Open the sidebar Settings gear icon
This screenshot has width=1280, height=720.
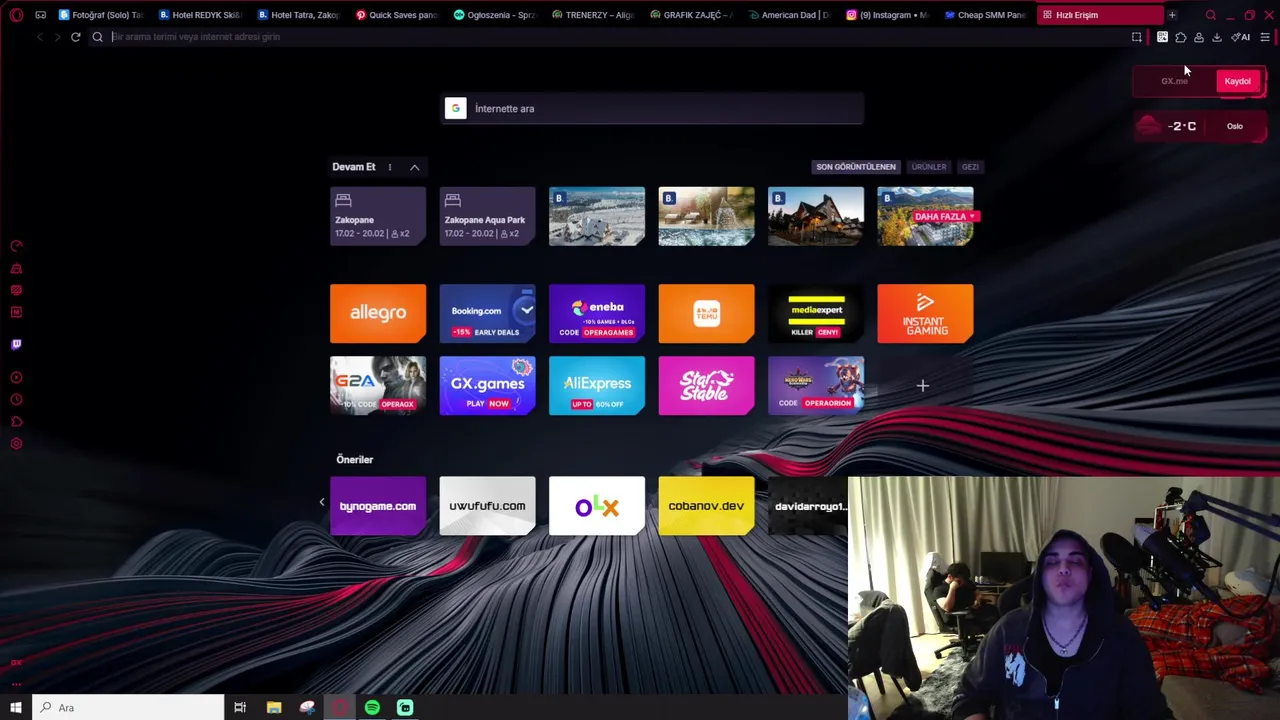(16, 444)
